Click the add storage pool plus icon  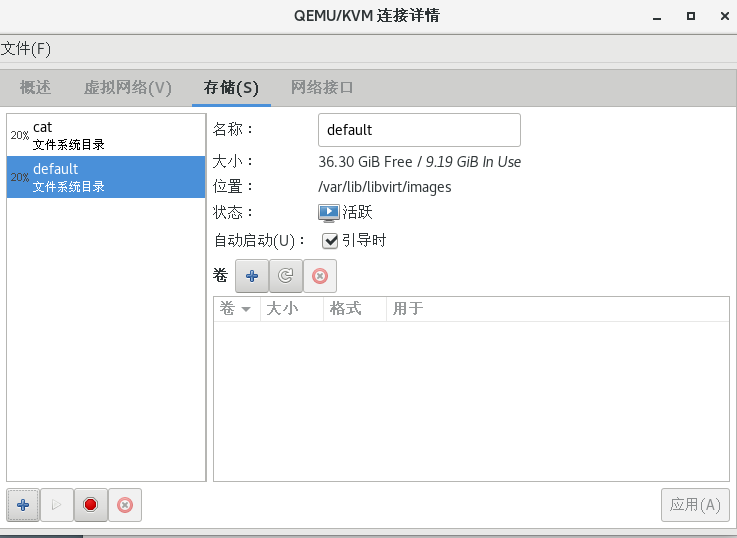point(23,505)
